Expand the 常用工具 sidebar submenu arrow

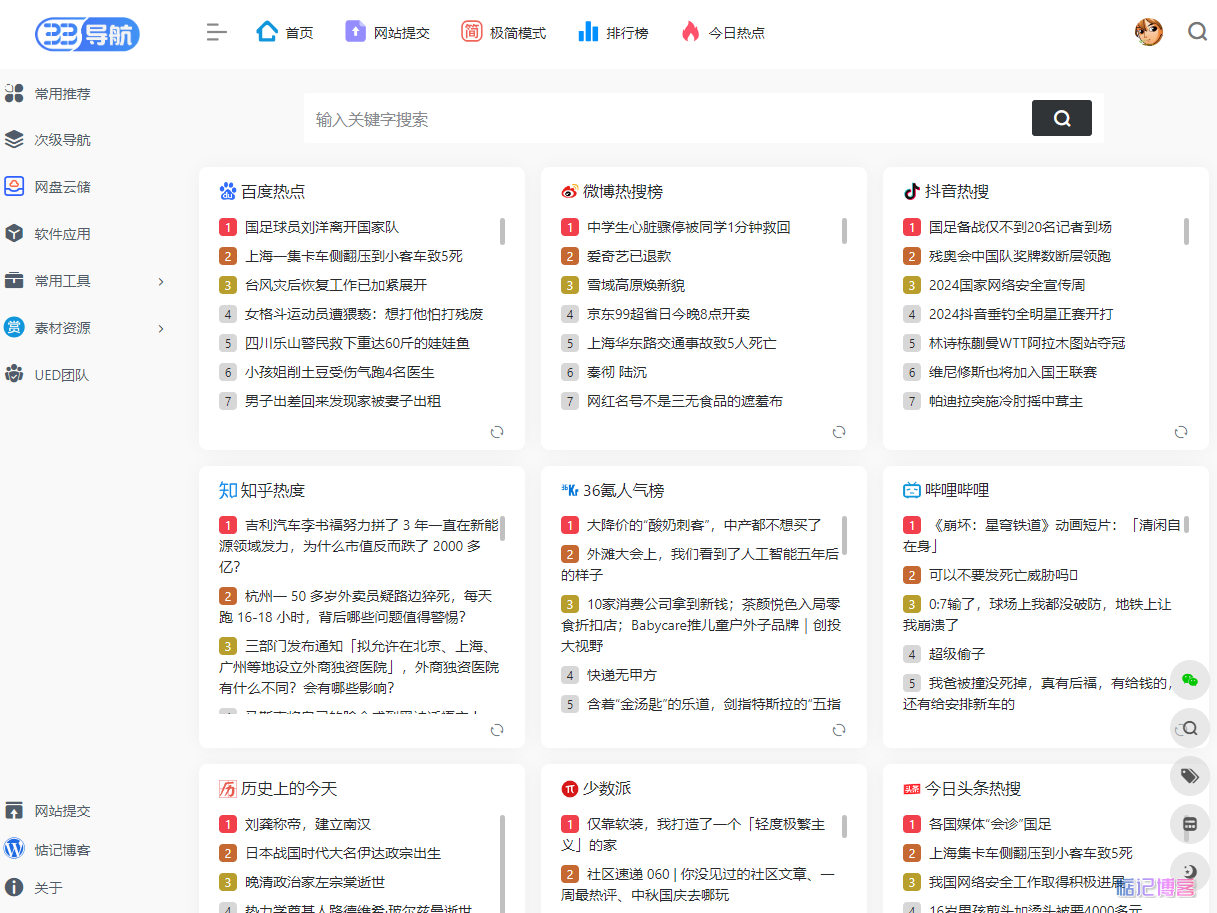[161, 281]
